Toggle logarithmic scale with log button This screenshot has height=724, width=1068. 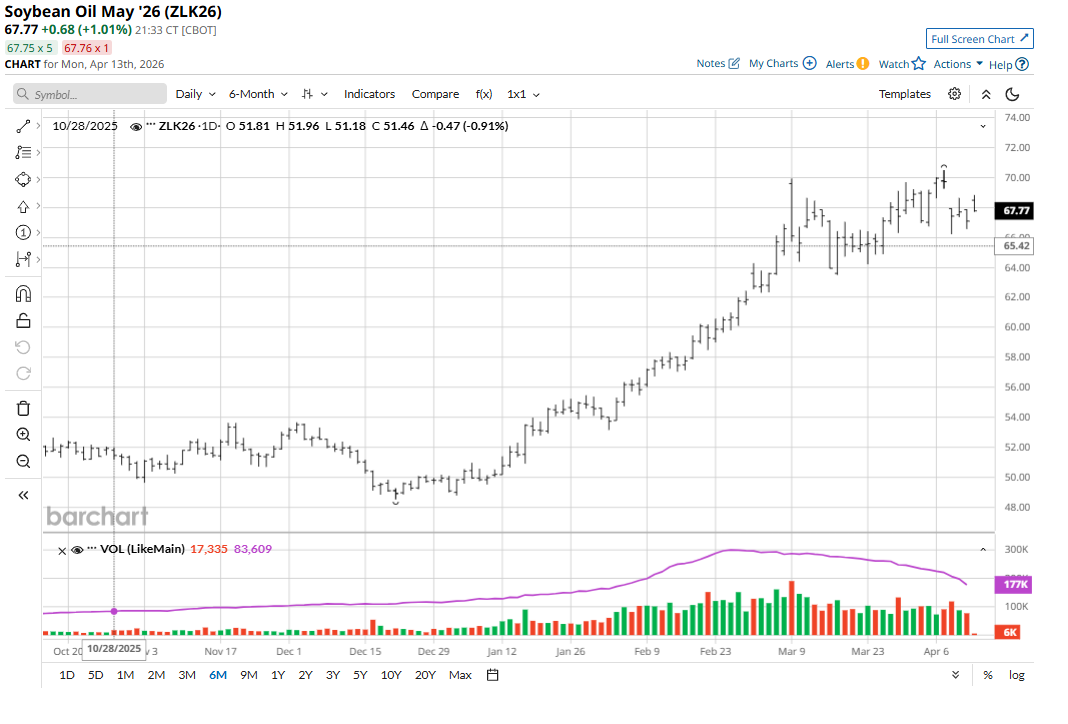click(1016, 675)
